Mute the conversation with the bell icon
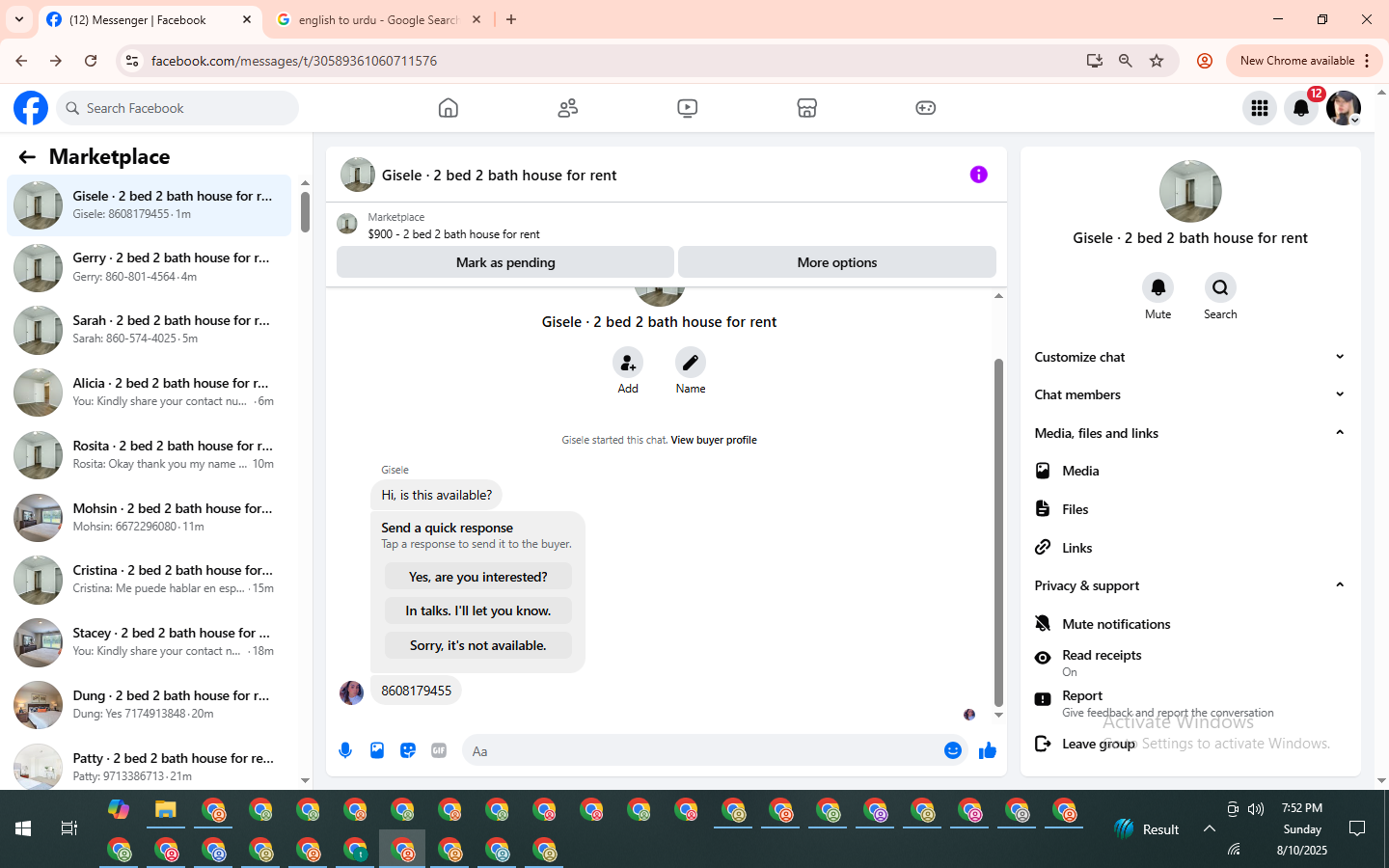 1158,287
